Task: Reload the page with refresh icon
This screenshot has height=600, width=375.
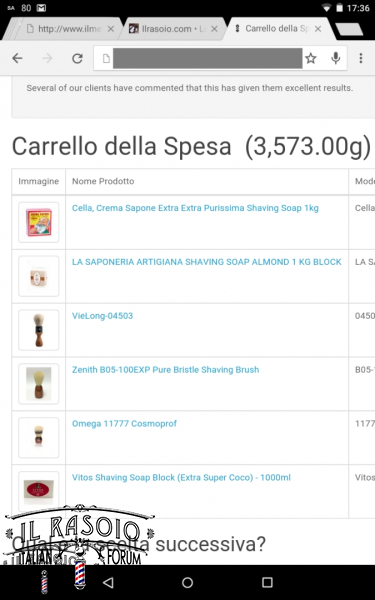Action: point(77,58)
